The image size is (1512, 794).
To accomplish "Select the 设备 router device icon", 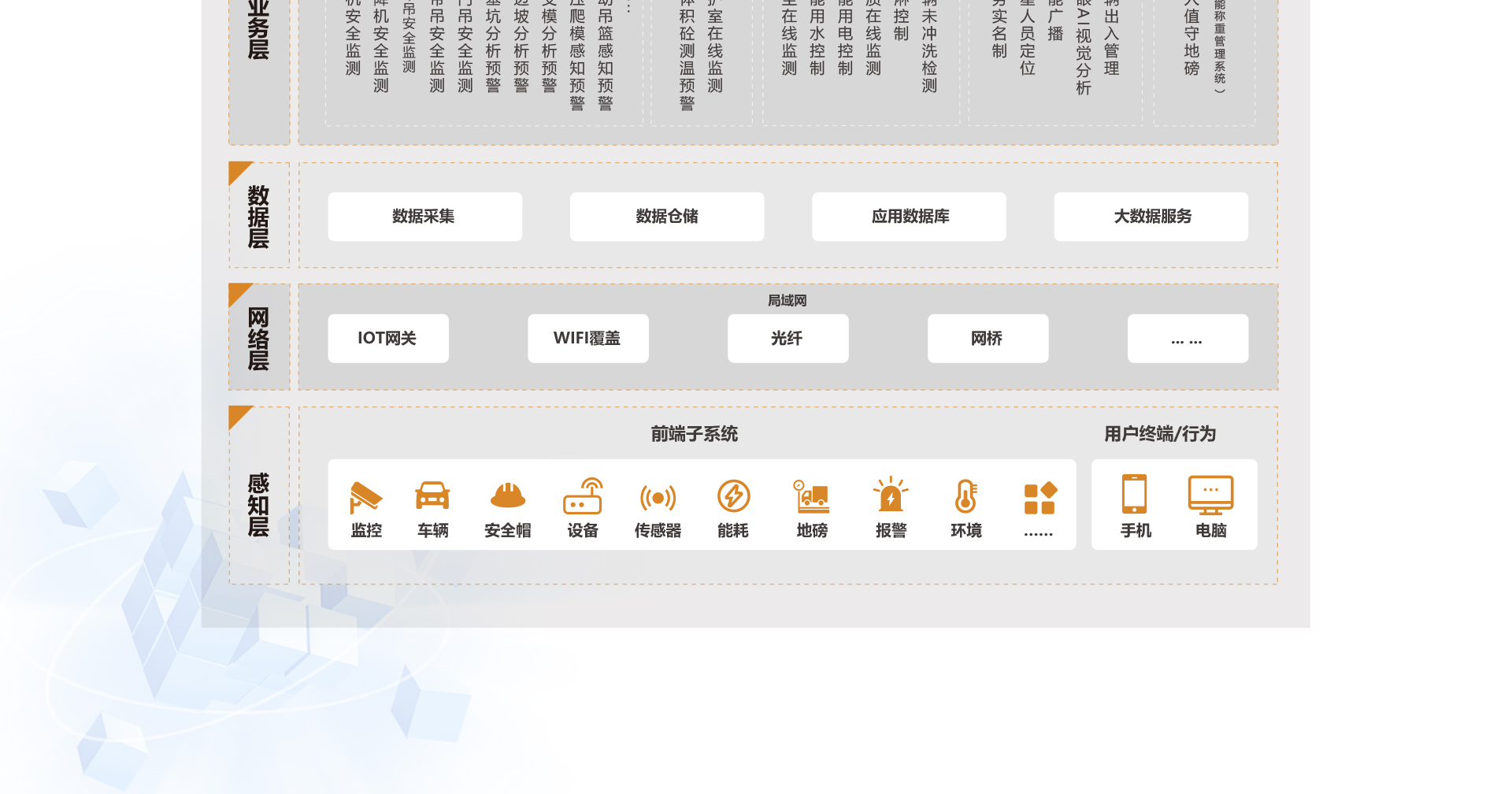I will (x=583, y=497).
